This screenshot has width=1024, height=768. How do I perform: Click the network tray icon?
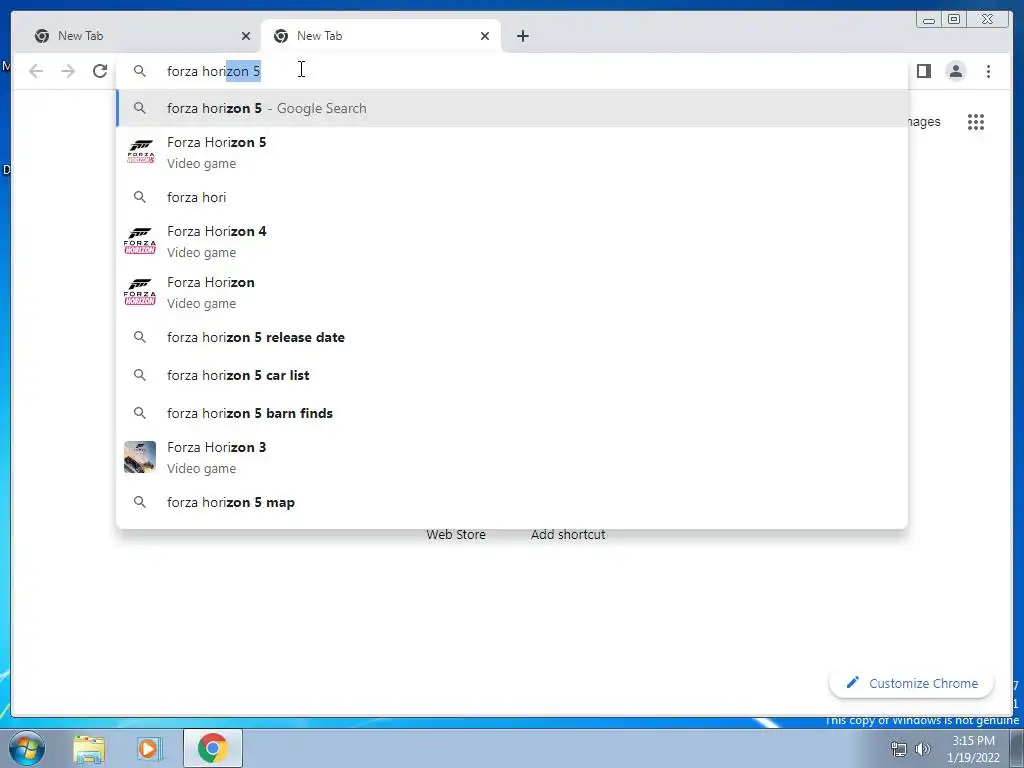(x=899, y=749)
